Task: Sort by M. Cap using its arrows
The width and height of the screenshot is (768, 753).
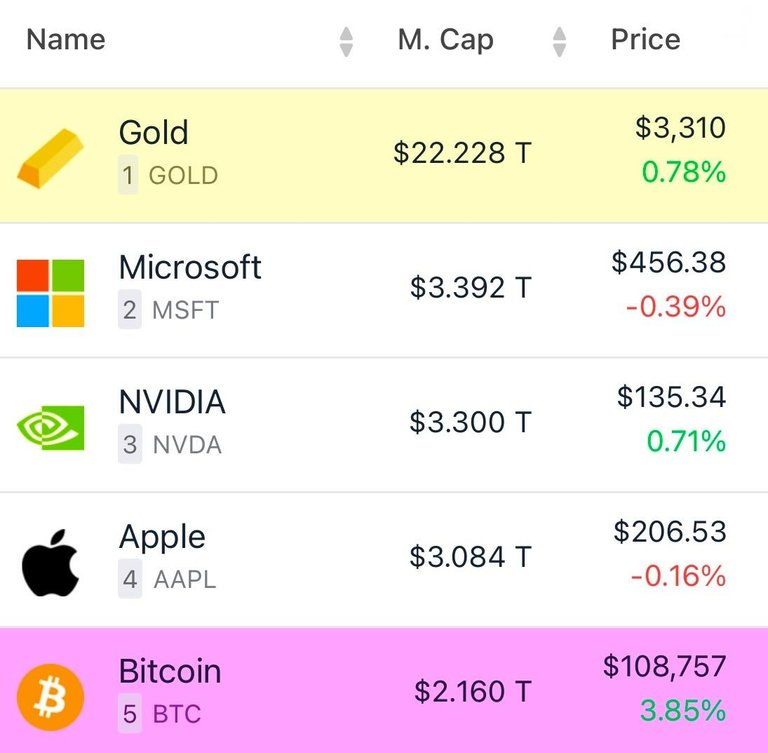Action: pyautogui.click(x=559, y=42)
